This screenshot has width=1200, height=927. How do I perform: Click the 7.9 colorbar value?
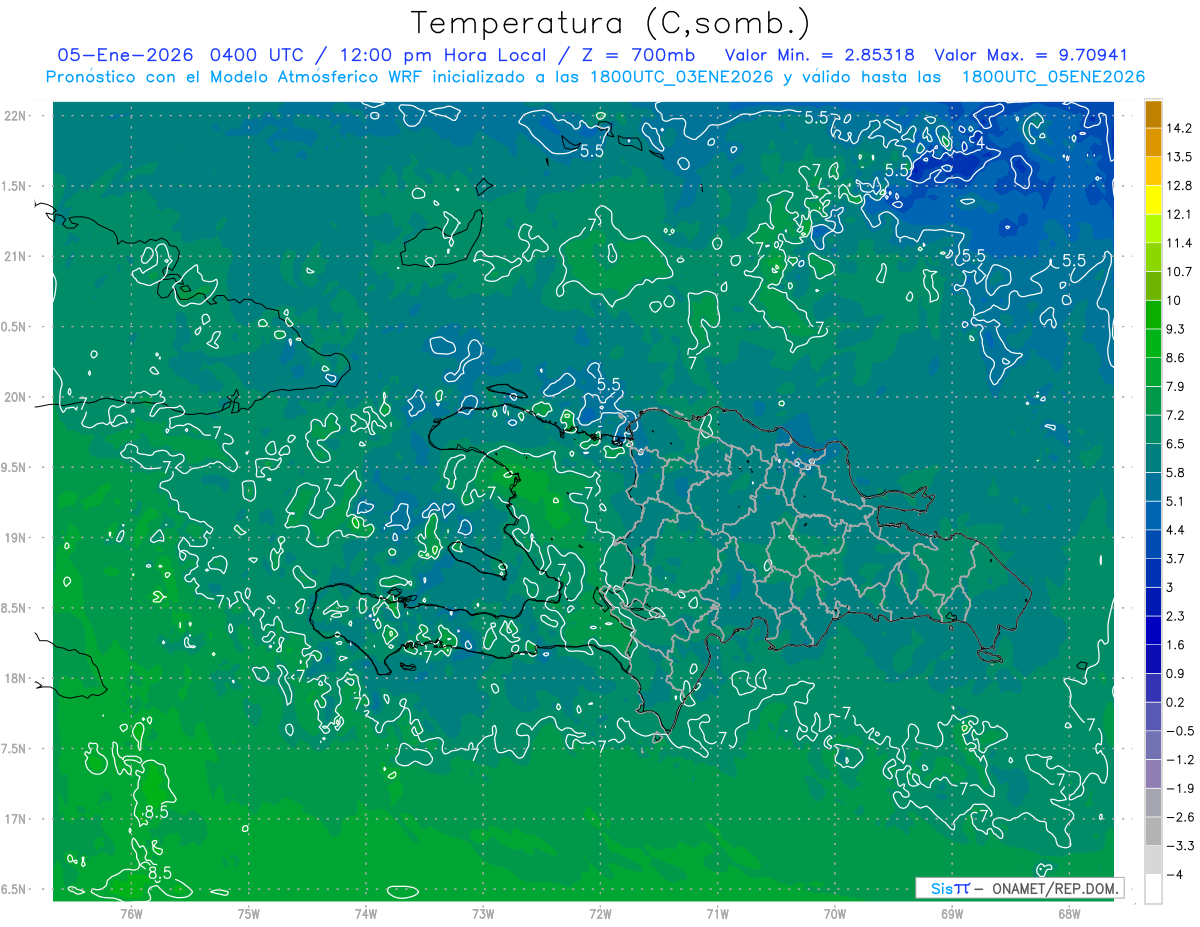(x=1176, y=387)
